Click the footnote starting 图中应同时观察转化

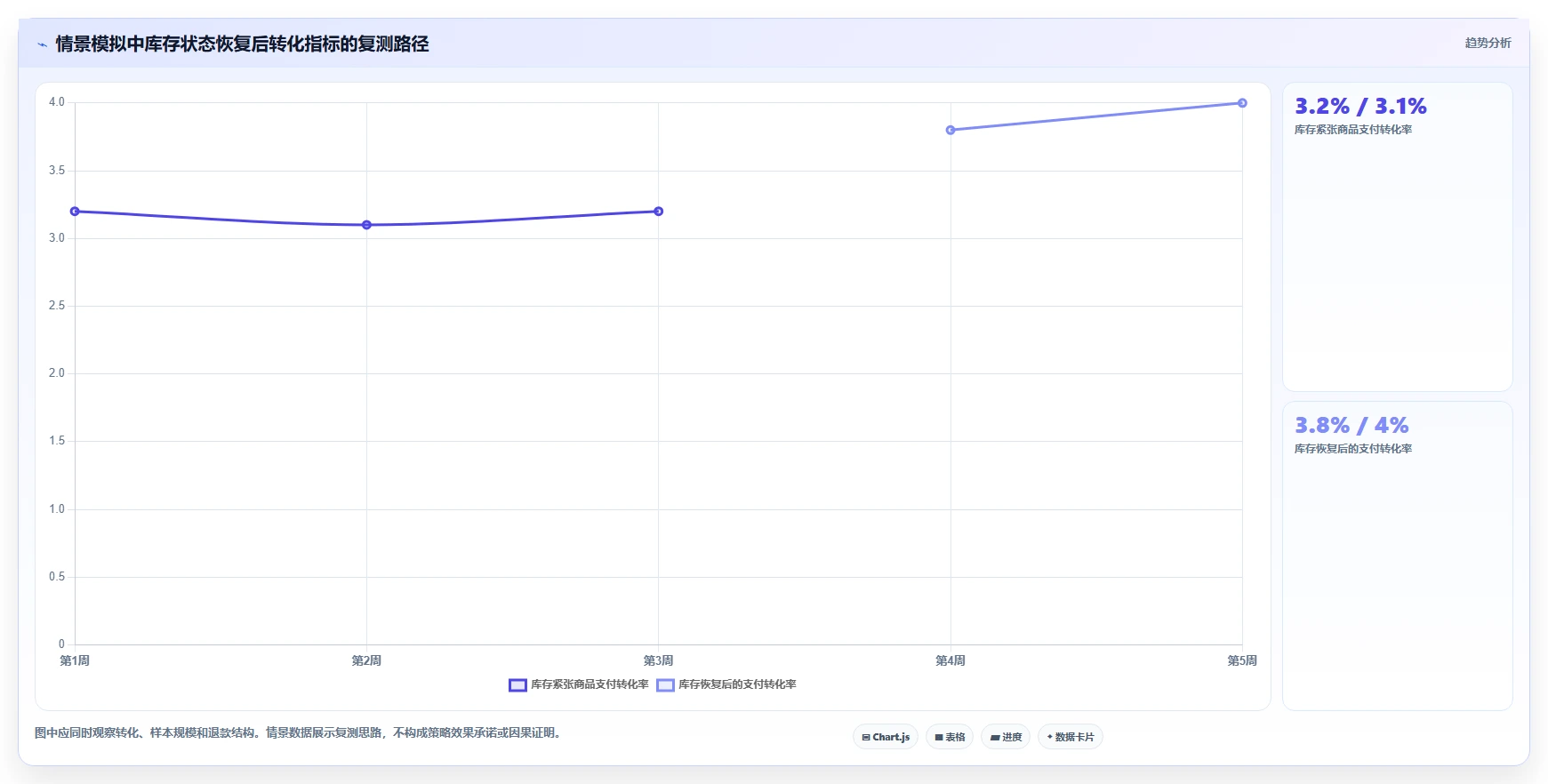pos(300,733)
